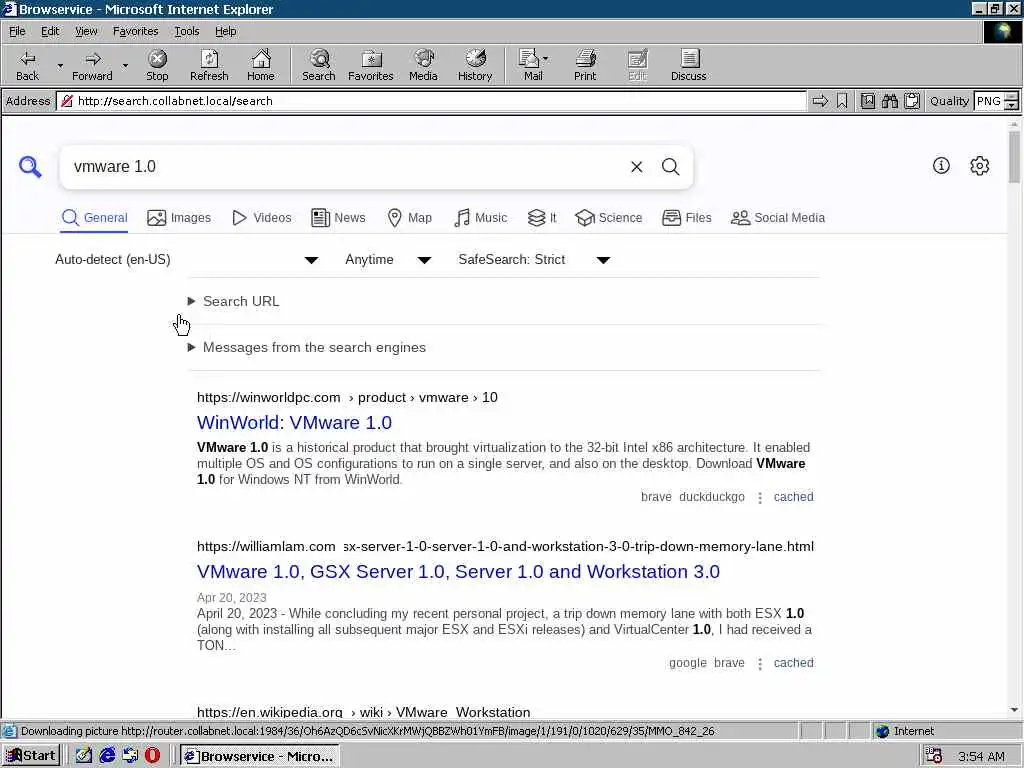The width and height of the screenshot is (1024, 768).
Task: Switch to the Videos tab
Action: [262, 217]
